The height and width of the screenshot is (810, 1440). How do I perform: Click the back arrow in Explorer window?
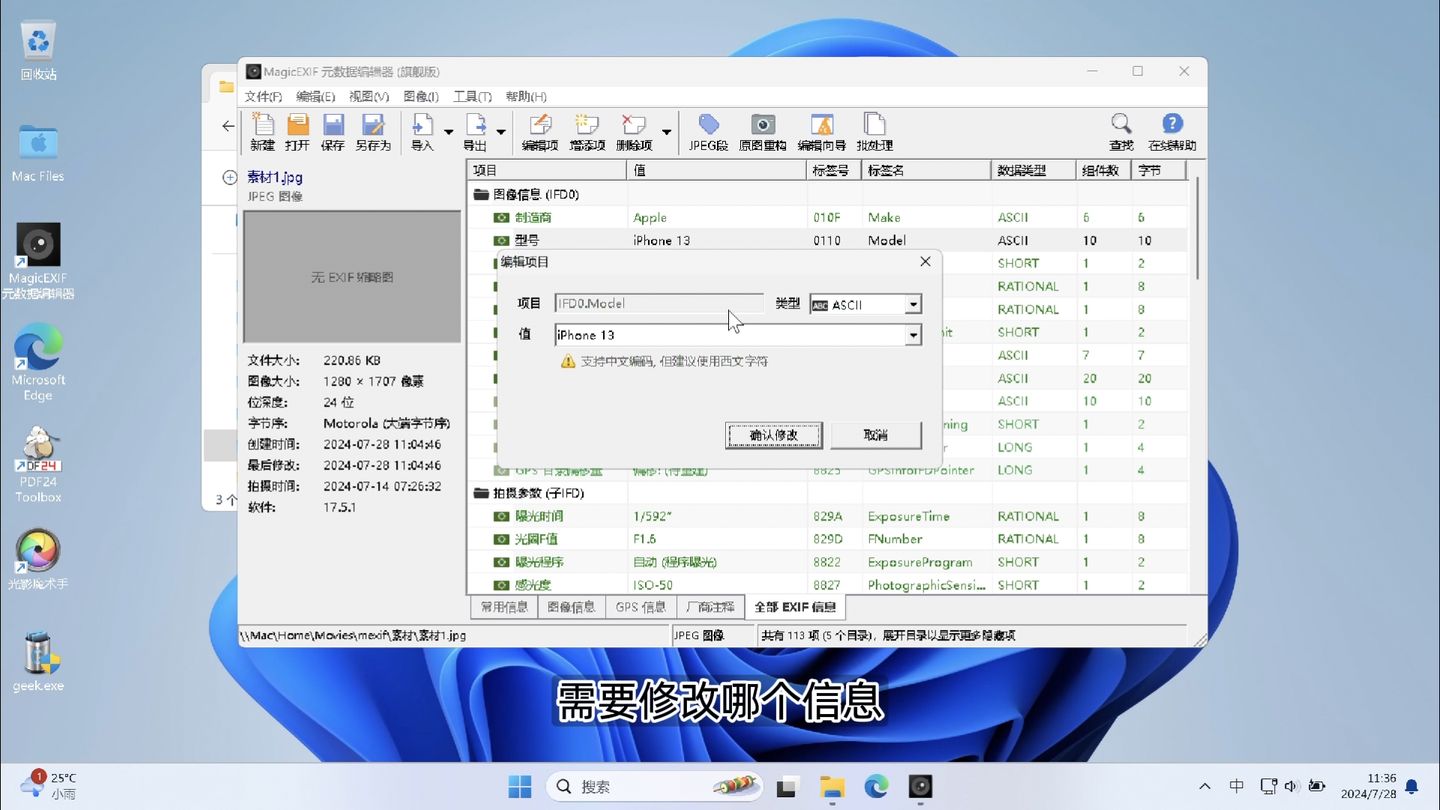[x=228, y=126]
